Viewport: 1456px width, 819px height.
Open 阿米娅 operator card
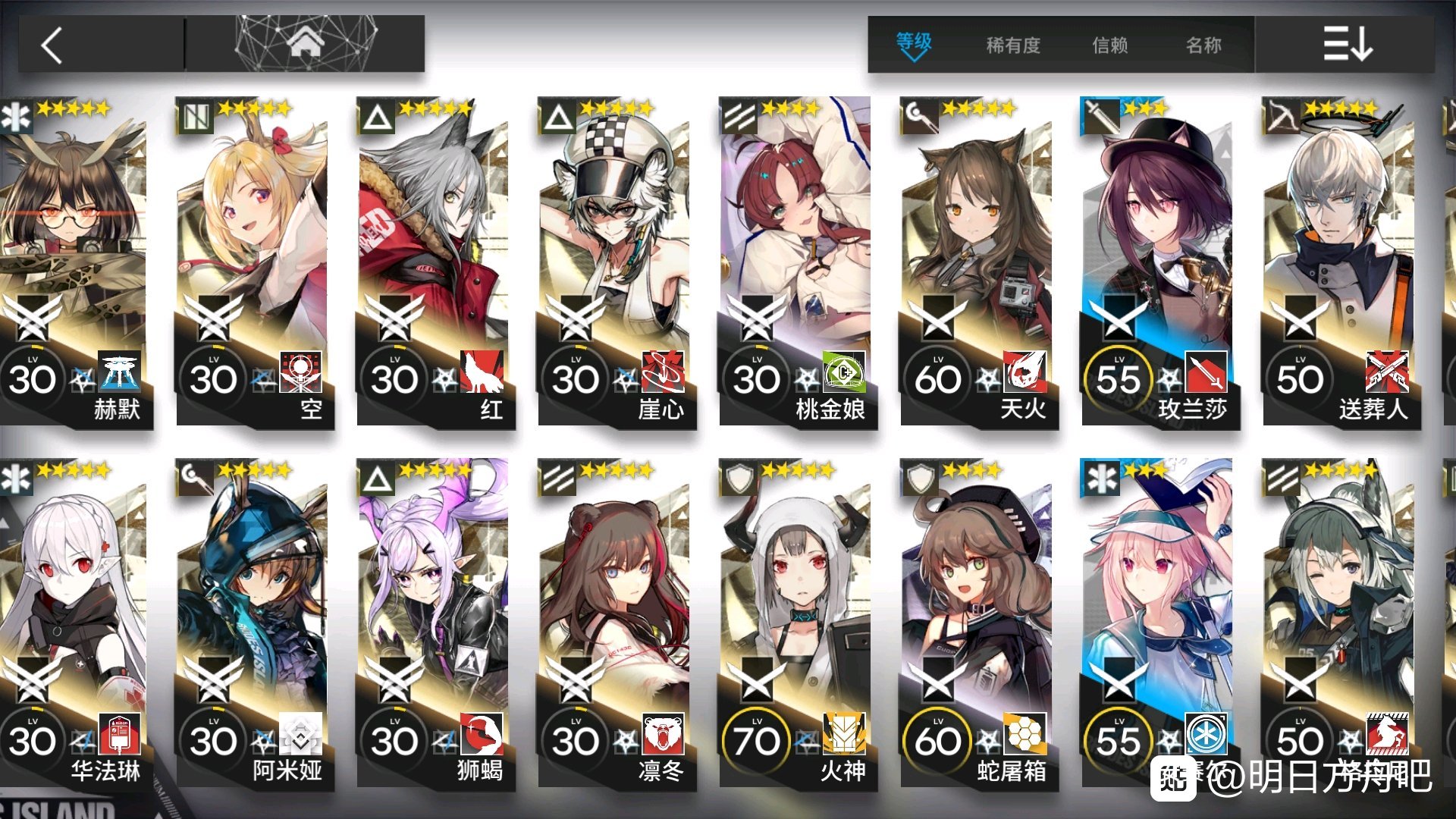click(253, 625)
